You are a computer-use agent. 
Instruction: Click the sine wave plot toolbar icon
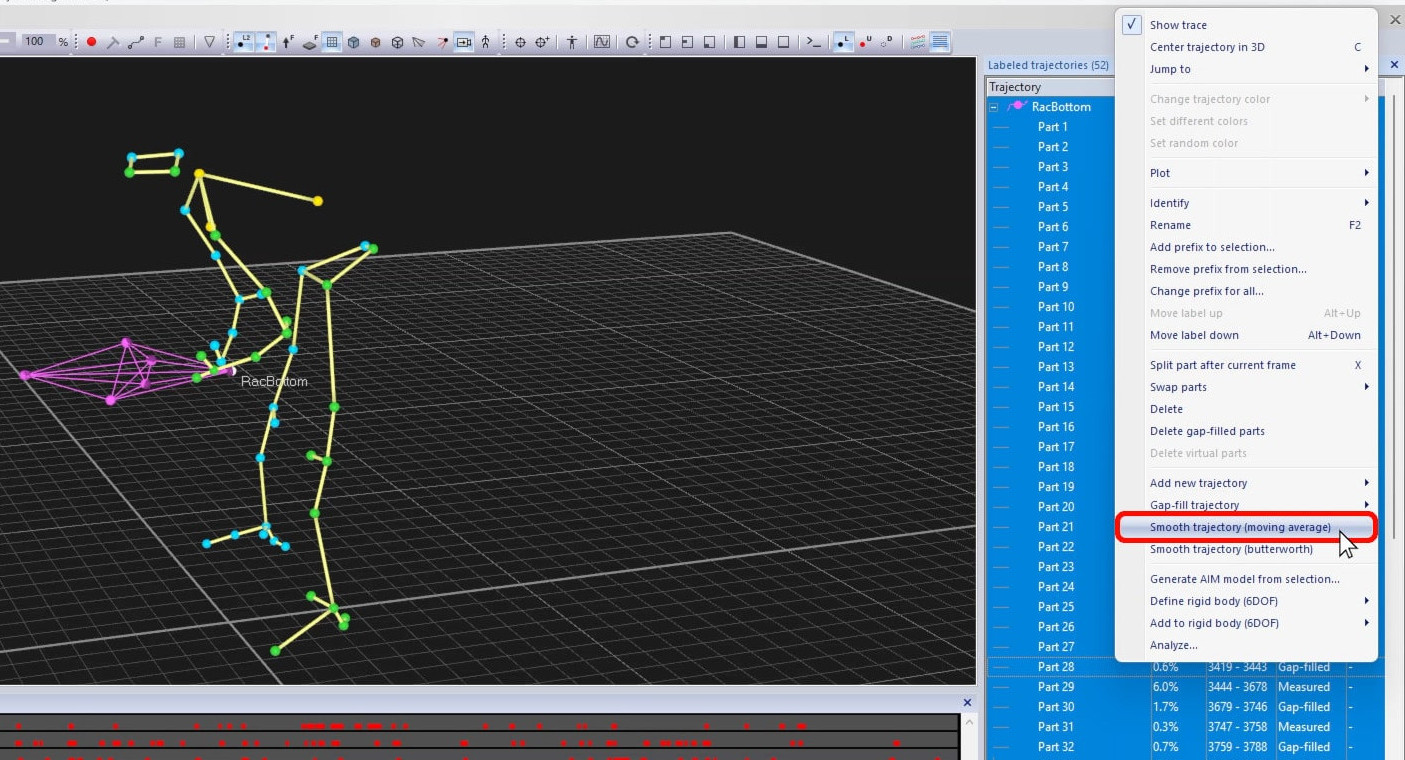602,42
